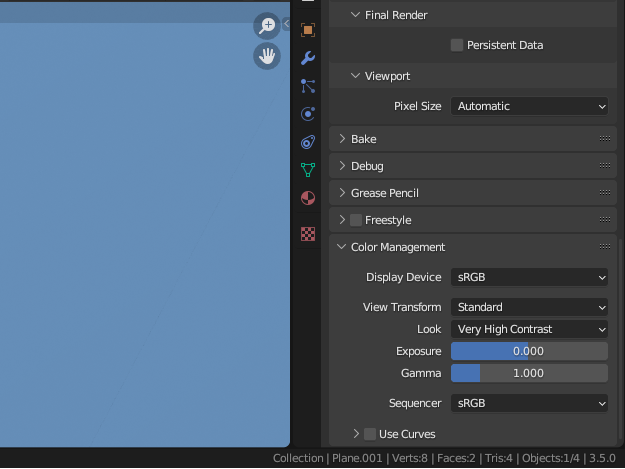Toggle the Freestyle checkbox
The height and width of the screenshot is (469, 625).
(x=356, y=220)
